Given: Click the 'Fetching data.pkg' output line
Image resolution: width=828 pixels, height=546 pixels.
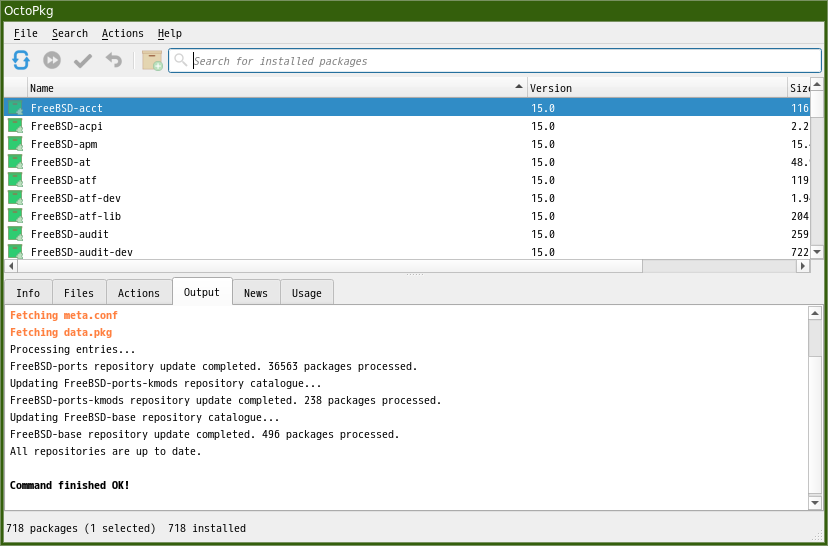Looking at the screenshot, I should pos(61,332).
